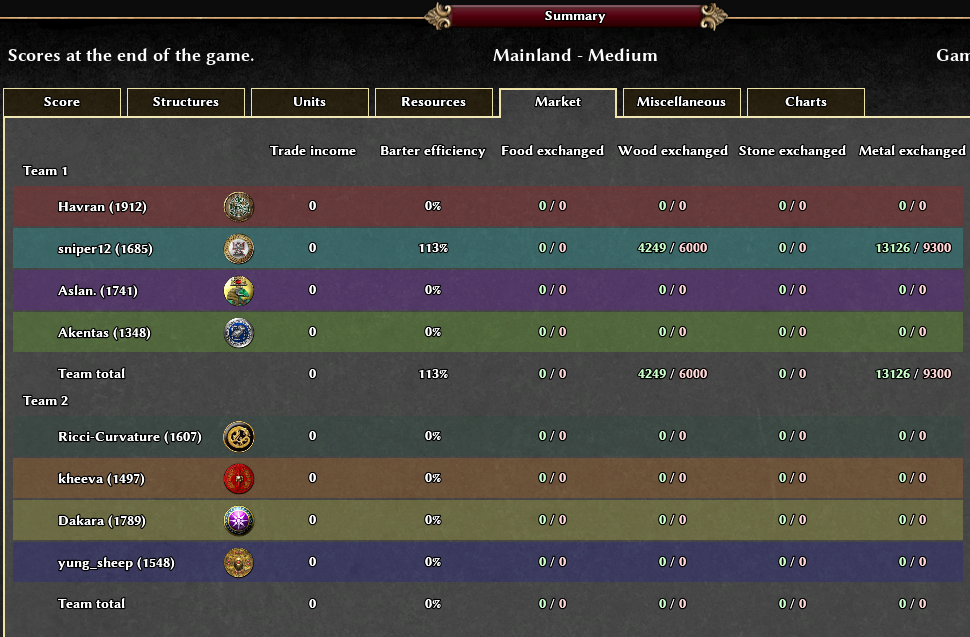Click the Barter efficiency column header
970x637 pixels.
432,151
